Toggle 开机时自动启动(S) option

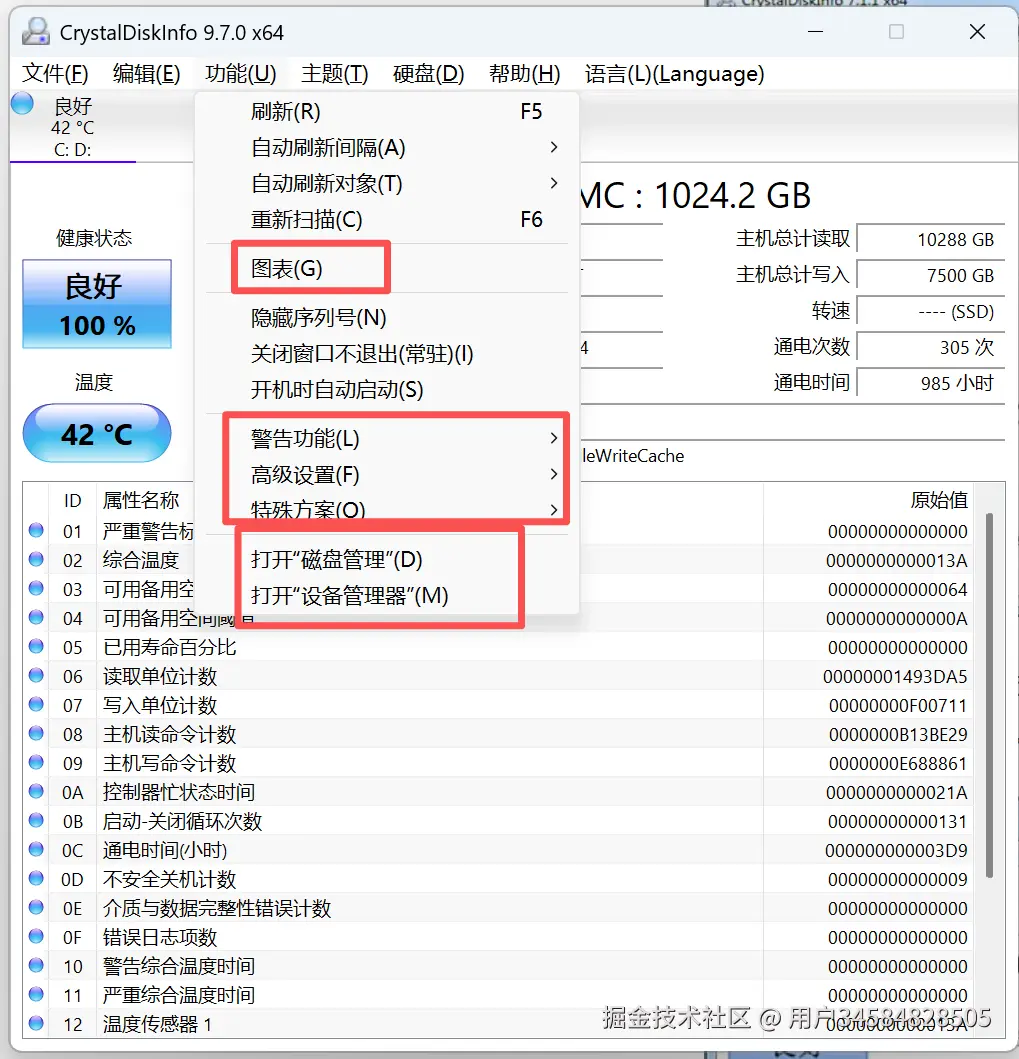click(386, 390)
